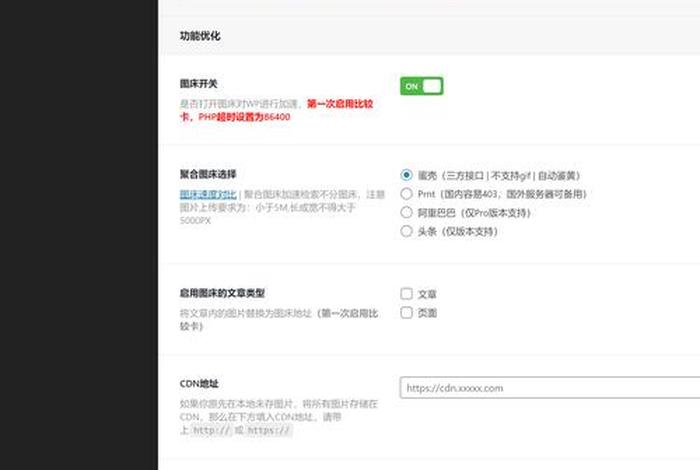Click the 功能优化 section heading

tap(200, 36)
